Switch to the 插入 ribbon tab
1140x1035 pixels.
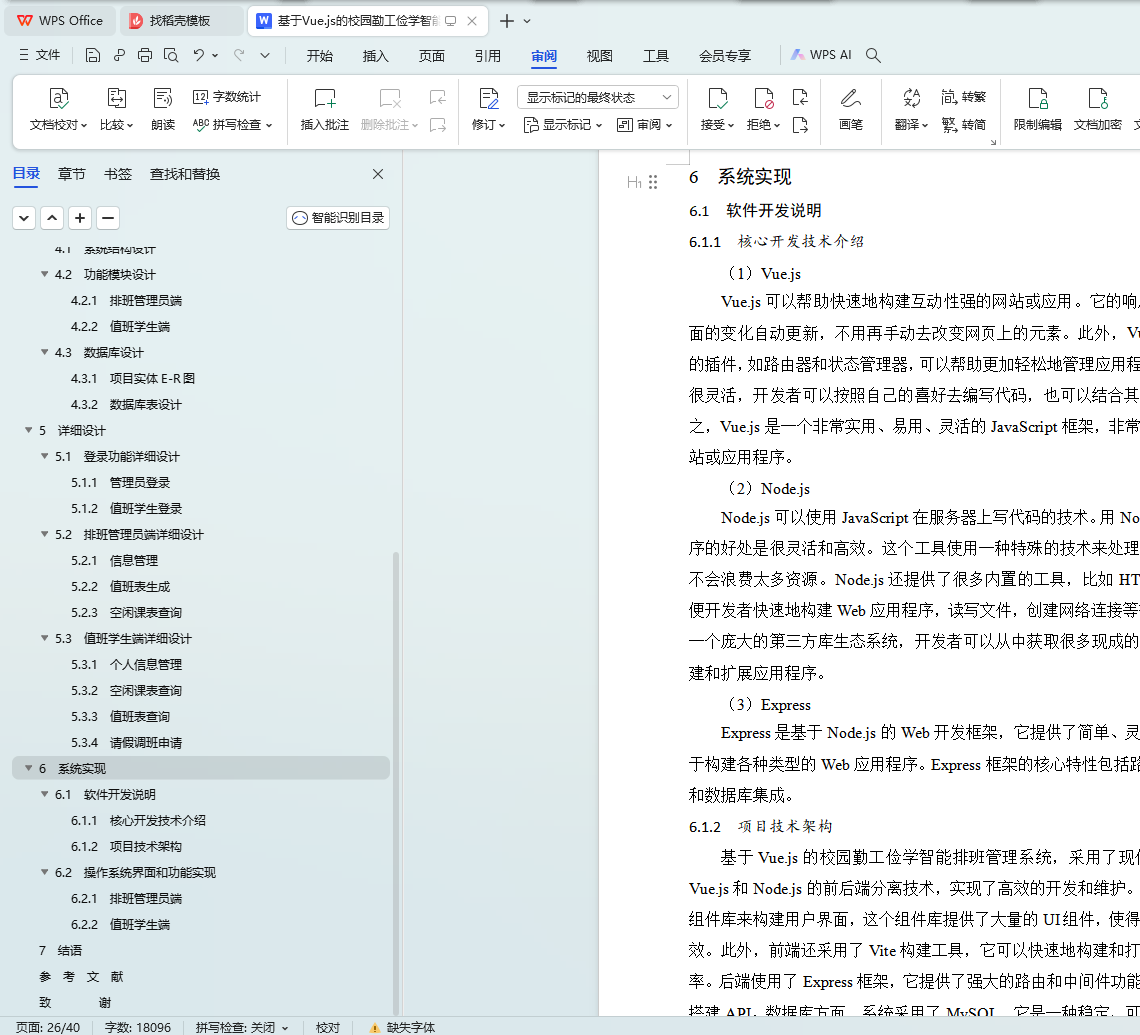point(375,56)
